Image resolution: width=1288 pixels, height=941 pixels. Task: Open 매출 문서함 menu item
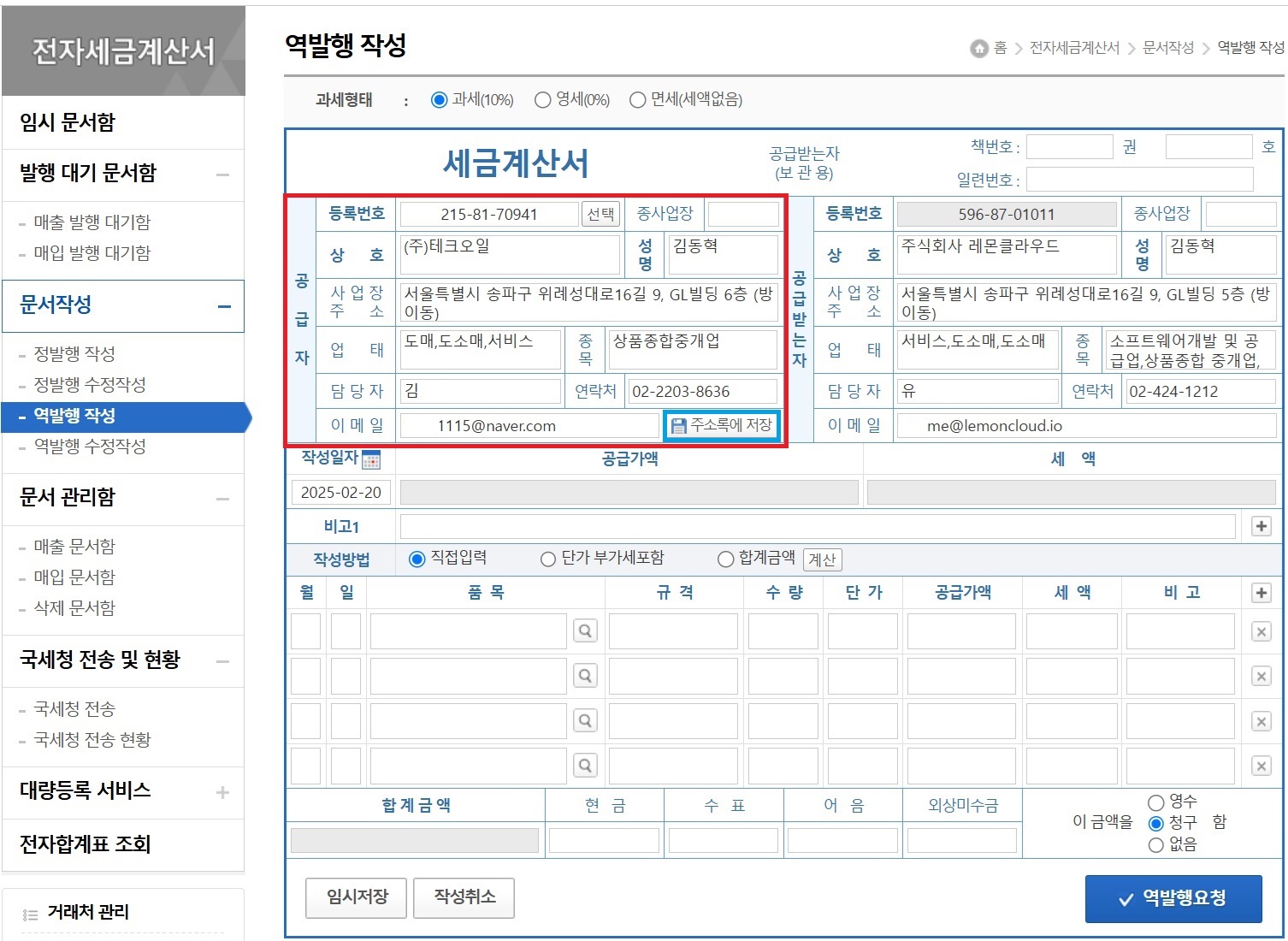(74, 547)
